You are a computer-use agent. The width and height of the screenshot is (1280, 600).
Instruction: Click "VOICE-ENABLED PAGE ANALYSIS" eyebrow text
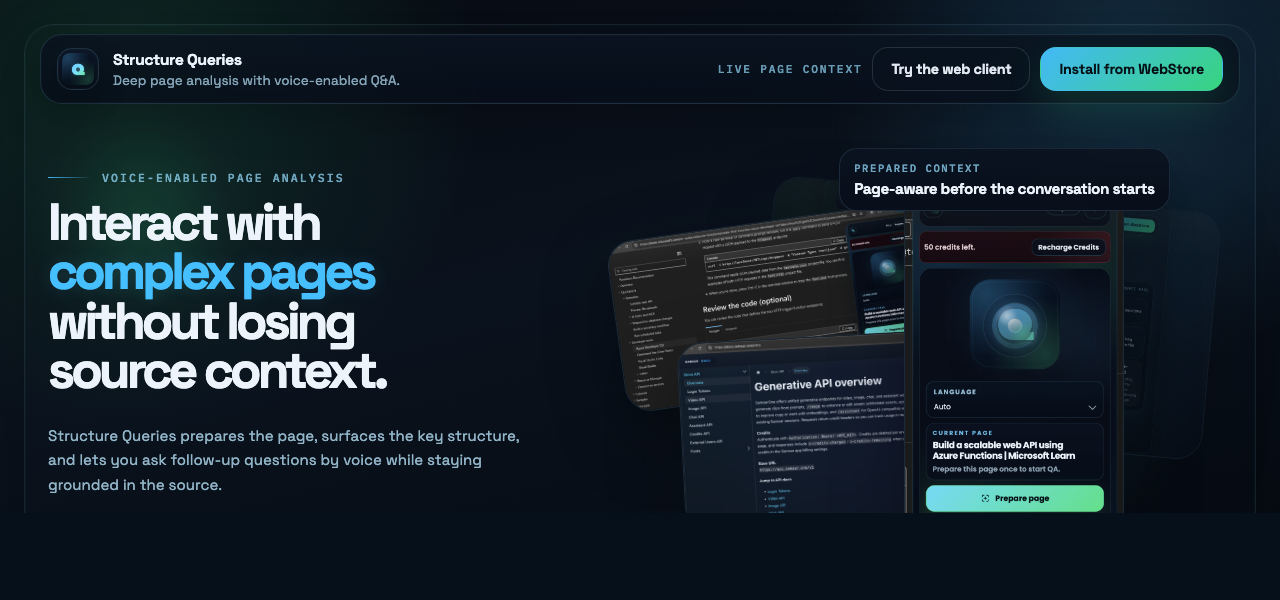click(223, 178)
